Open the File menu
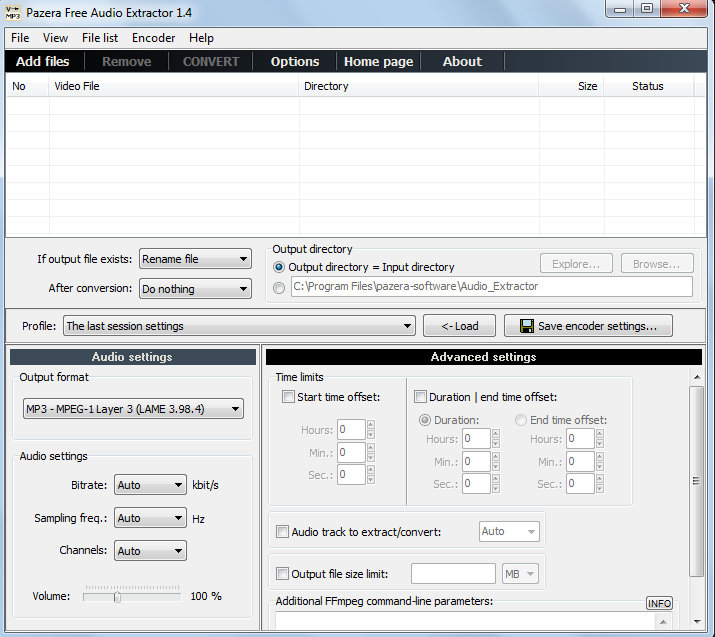715x637 pixels. pos(20,38)
